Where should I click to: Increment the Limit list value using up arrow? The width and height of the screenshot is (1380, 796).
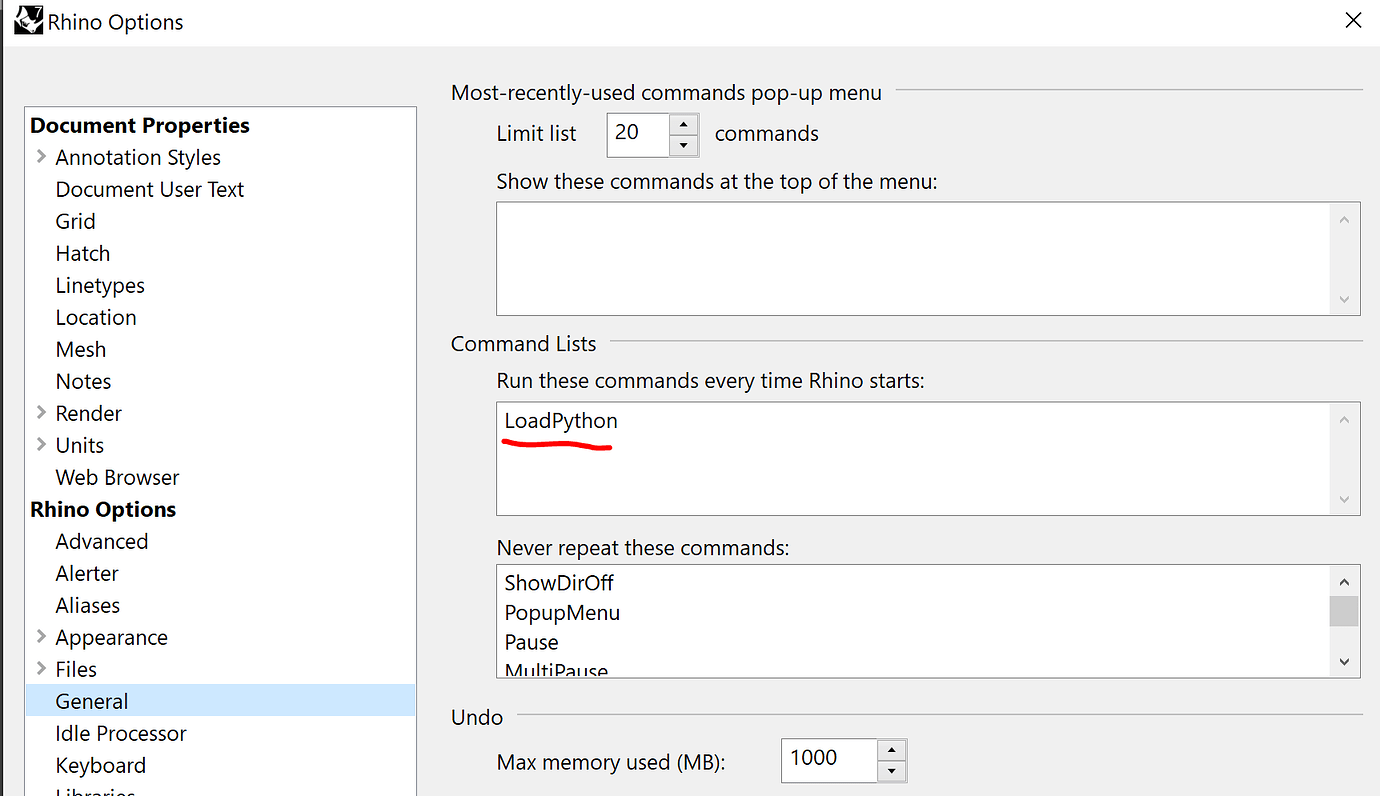(683, 124)
